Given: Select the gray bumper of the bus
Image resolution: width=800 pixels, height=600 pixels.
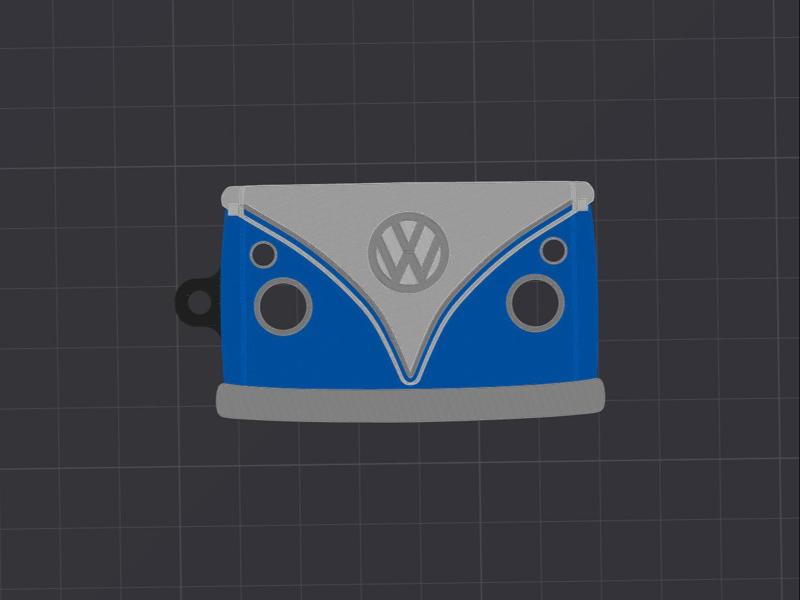Looking at the screenshot, I should [411, 402].
